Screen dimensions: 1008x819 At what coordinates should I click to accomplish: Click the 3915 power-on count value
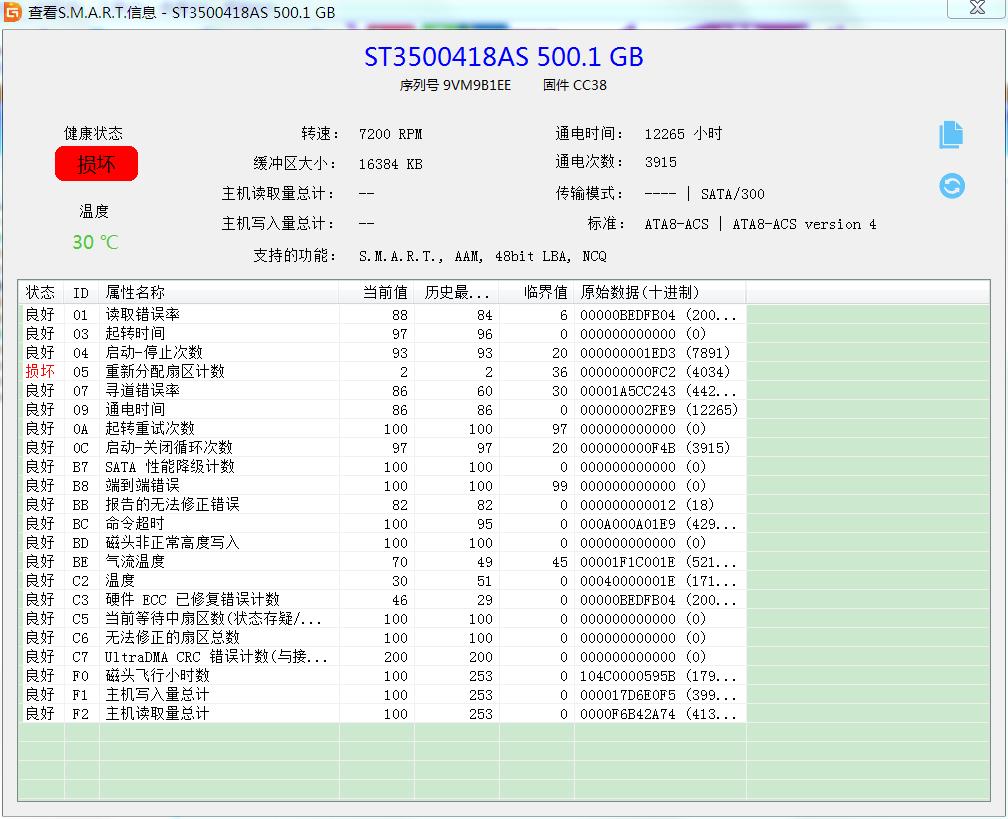point(661,162)
